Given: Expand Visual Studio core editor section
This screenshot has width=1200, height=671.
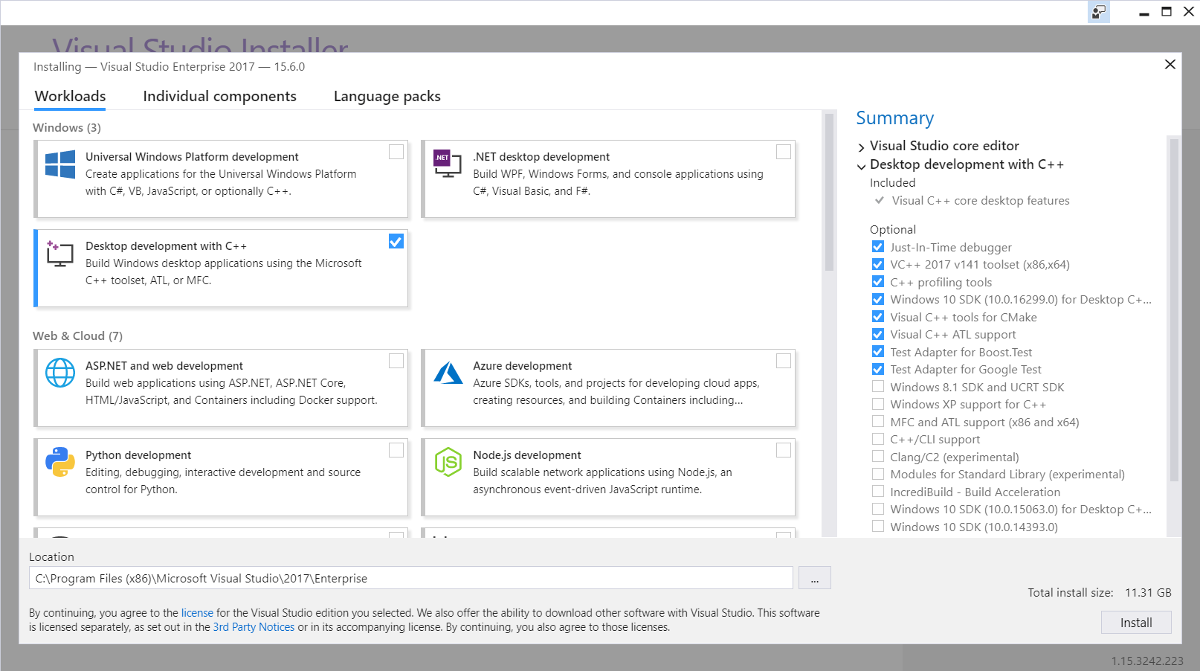Looking at the screenshot, I should click(861, 147).
